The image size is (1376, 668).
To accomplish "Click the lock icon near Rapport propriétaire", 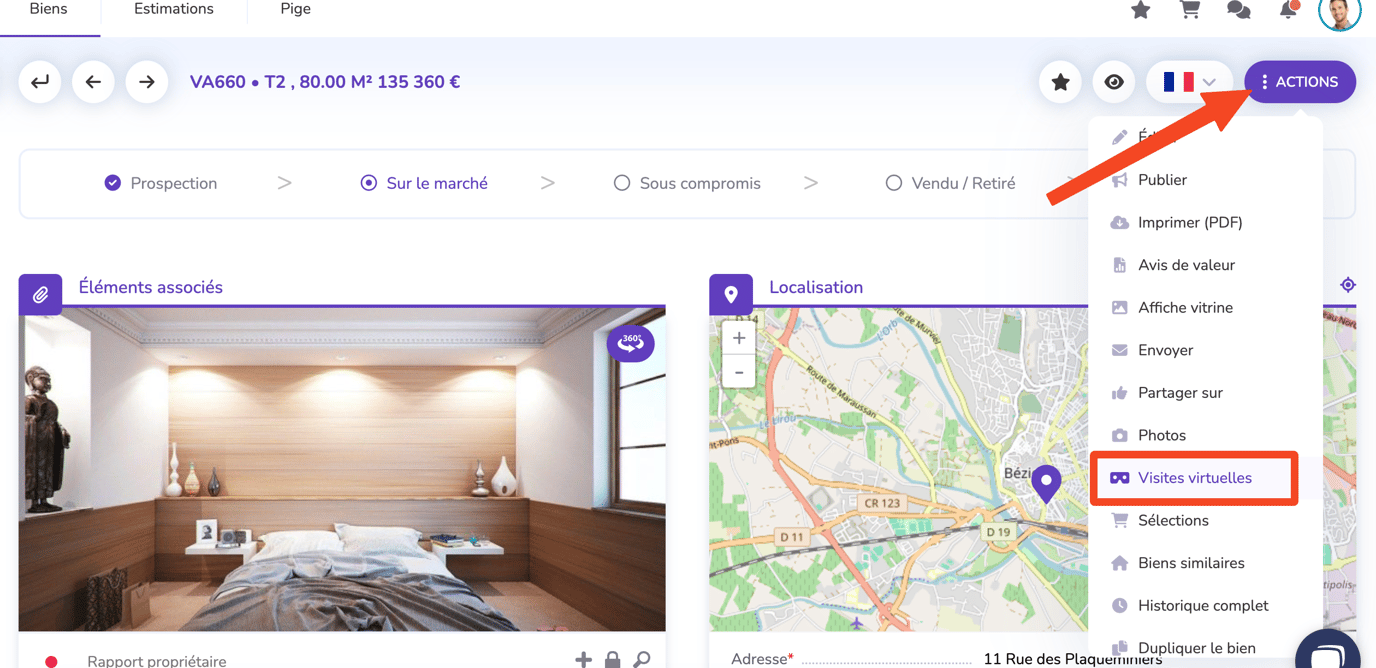I will click(x=612, y=659).
